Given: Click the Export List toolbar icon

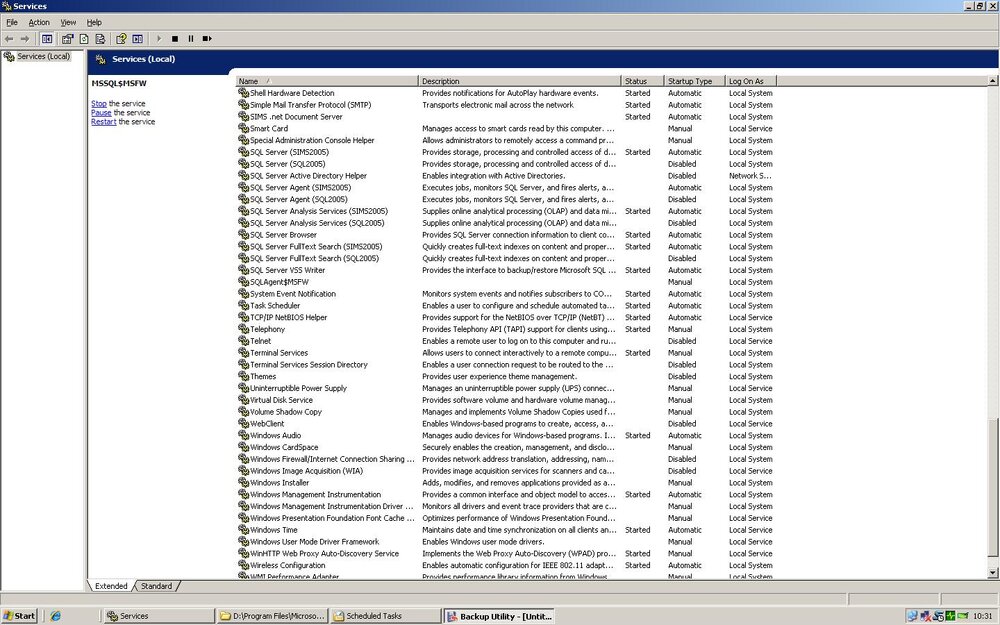Looking at the screenshot, I should [100, 39].
